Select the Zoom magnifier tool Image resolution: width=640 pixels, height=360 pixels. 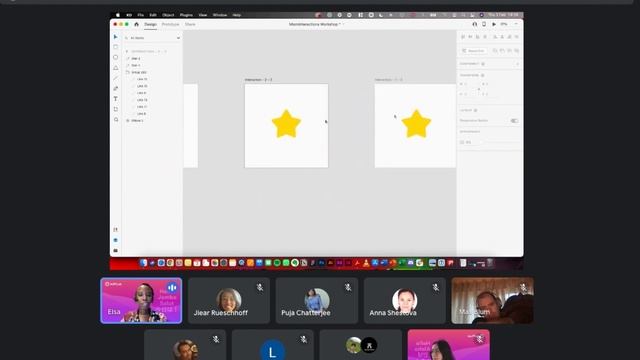click(x=116, y=120)
